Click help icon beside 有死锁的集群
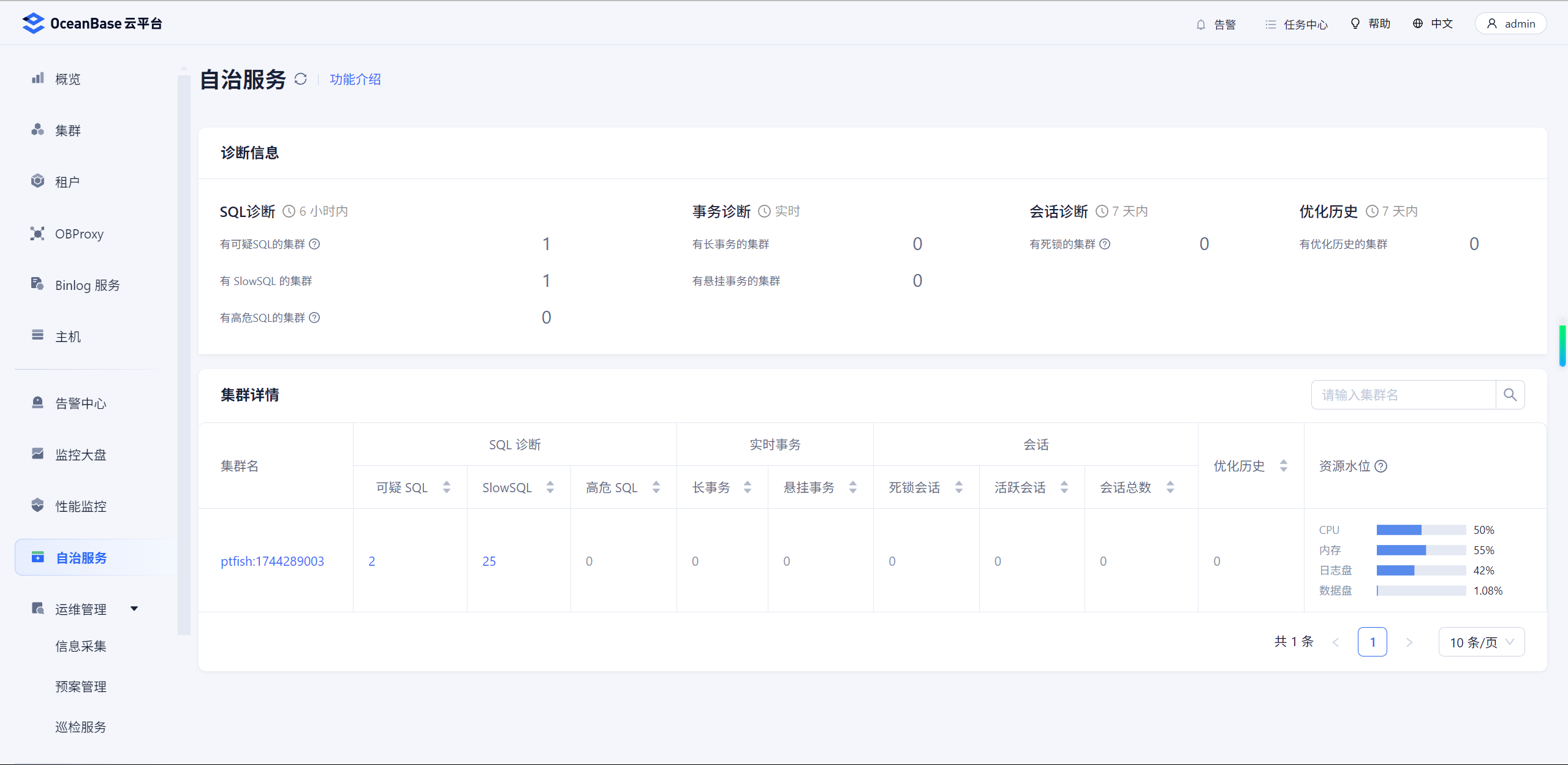 tap(1105, 244)
